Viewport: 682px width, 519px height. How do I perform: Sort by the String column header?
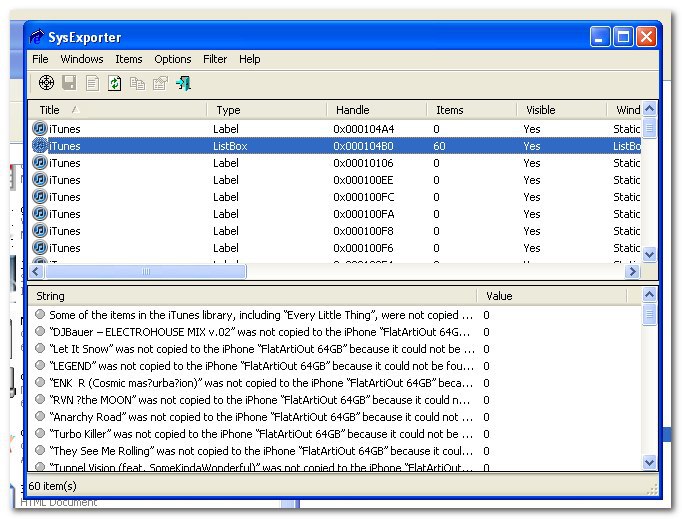pyautogui.click(x=252, y=296)
